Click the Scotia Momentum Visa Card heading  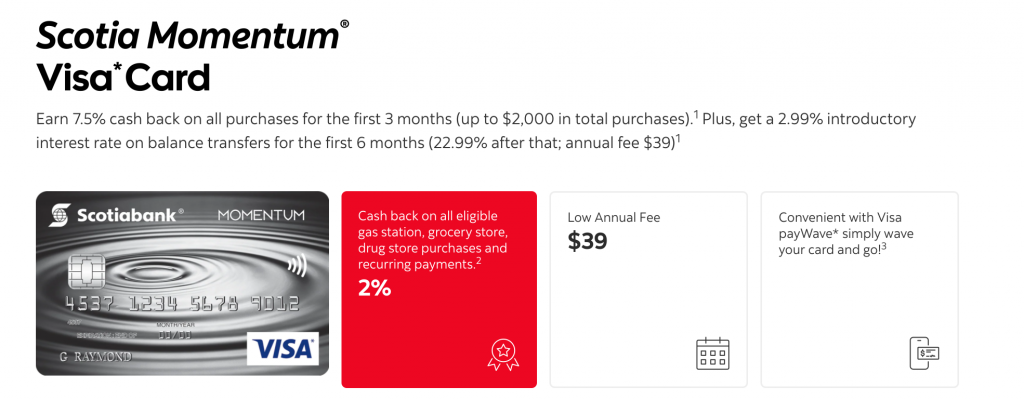tap(193, 56)
